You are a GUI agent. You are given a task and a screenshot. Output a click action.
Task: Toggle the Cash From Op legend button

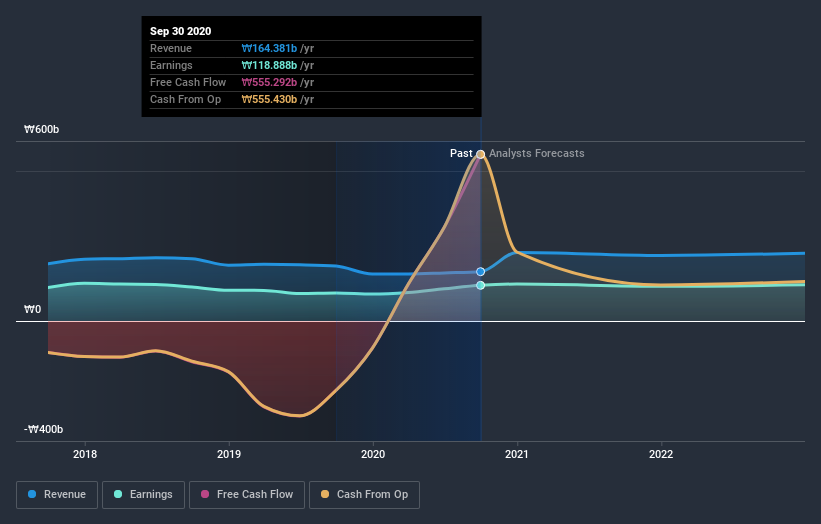pos(364,495)
